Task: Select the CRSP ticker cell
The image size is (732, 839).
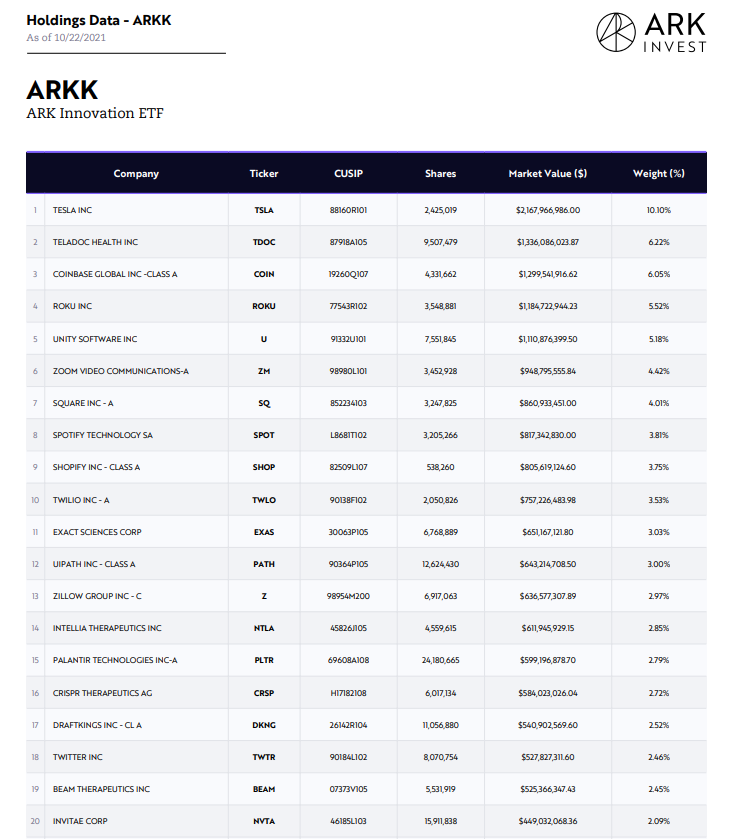Action: [x=264, y=693]
